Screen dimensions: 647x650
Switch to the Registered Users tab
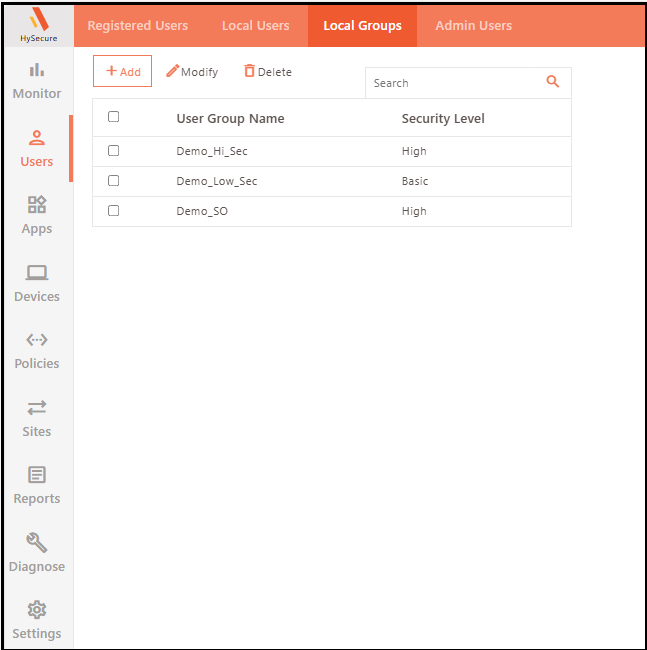pyautogui.click(x=138, y=26)
